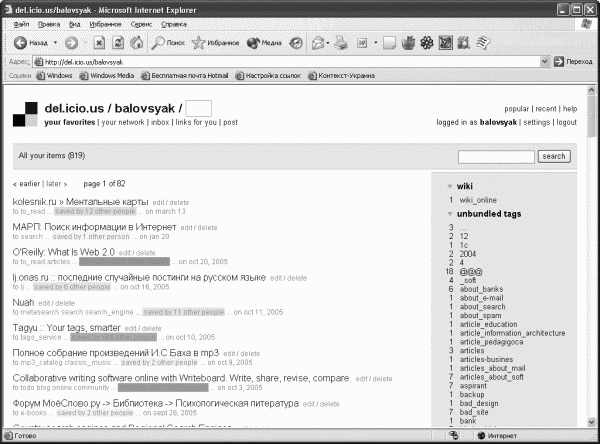Click the Print toolbar icon
Screen dimensions: 600x444
pos(341,43)
